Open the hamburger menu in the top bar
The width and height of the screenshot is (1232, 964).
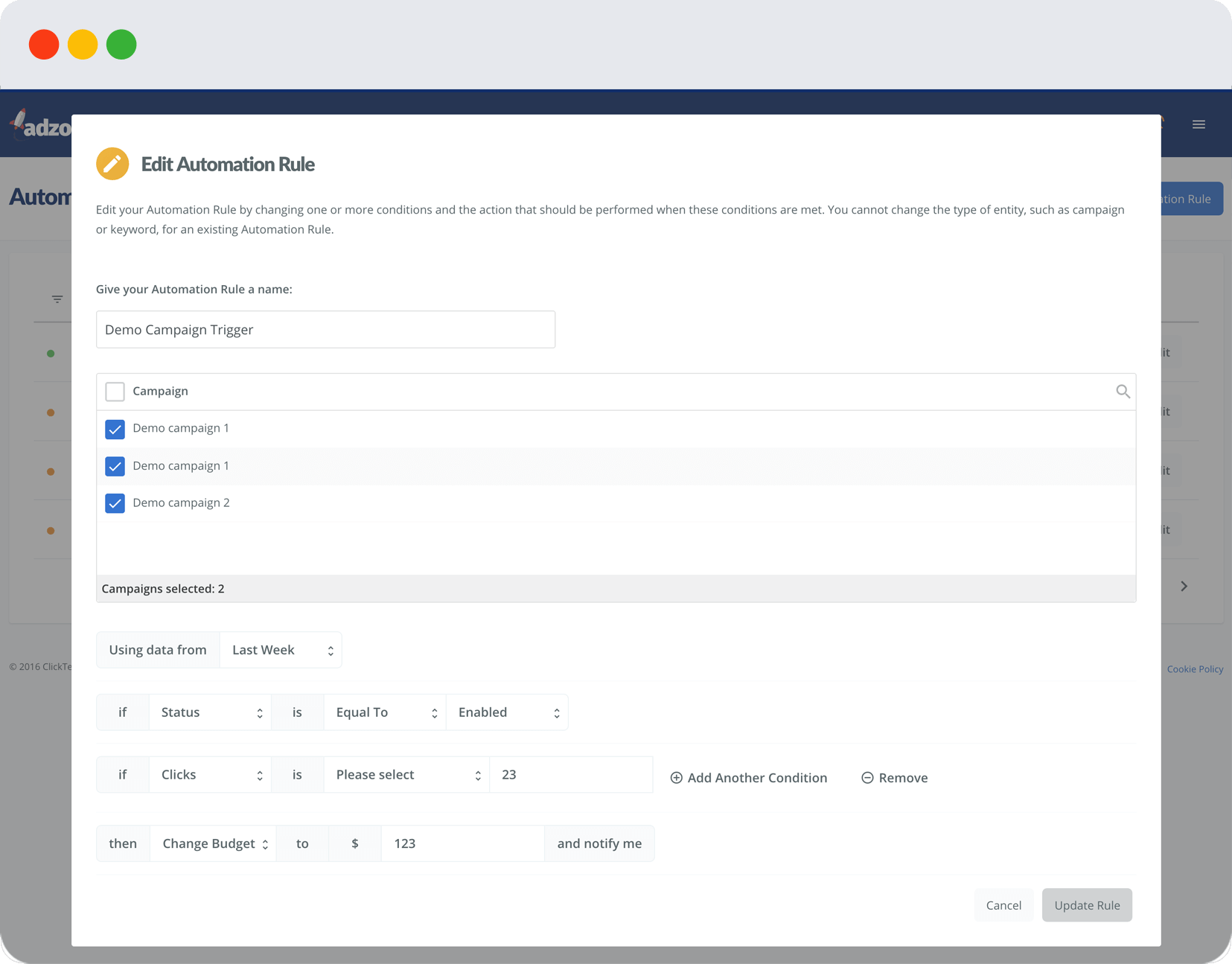1199,124
